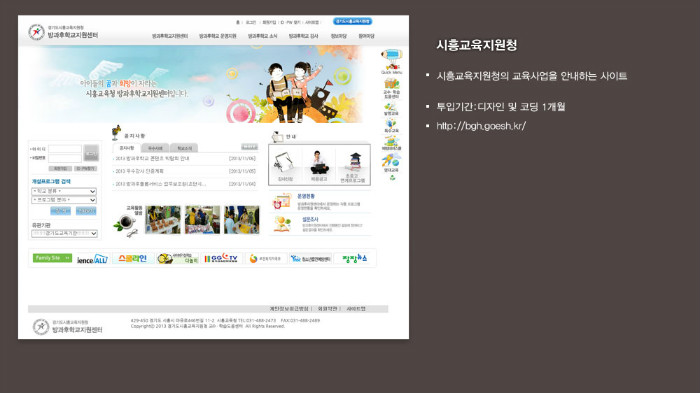Open the rocket icon in the quick sidebar
Screen dimensions: 700x393
click(391, 160)
